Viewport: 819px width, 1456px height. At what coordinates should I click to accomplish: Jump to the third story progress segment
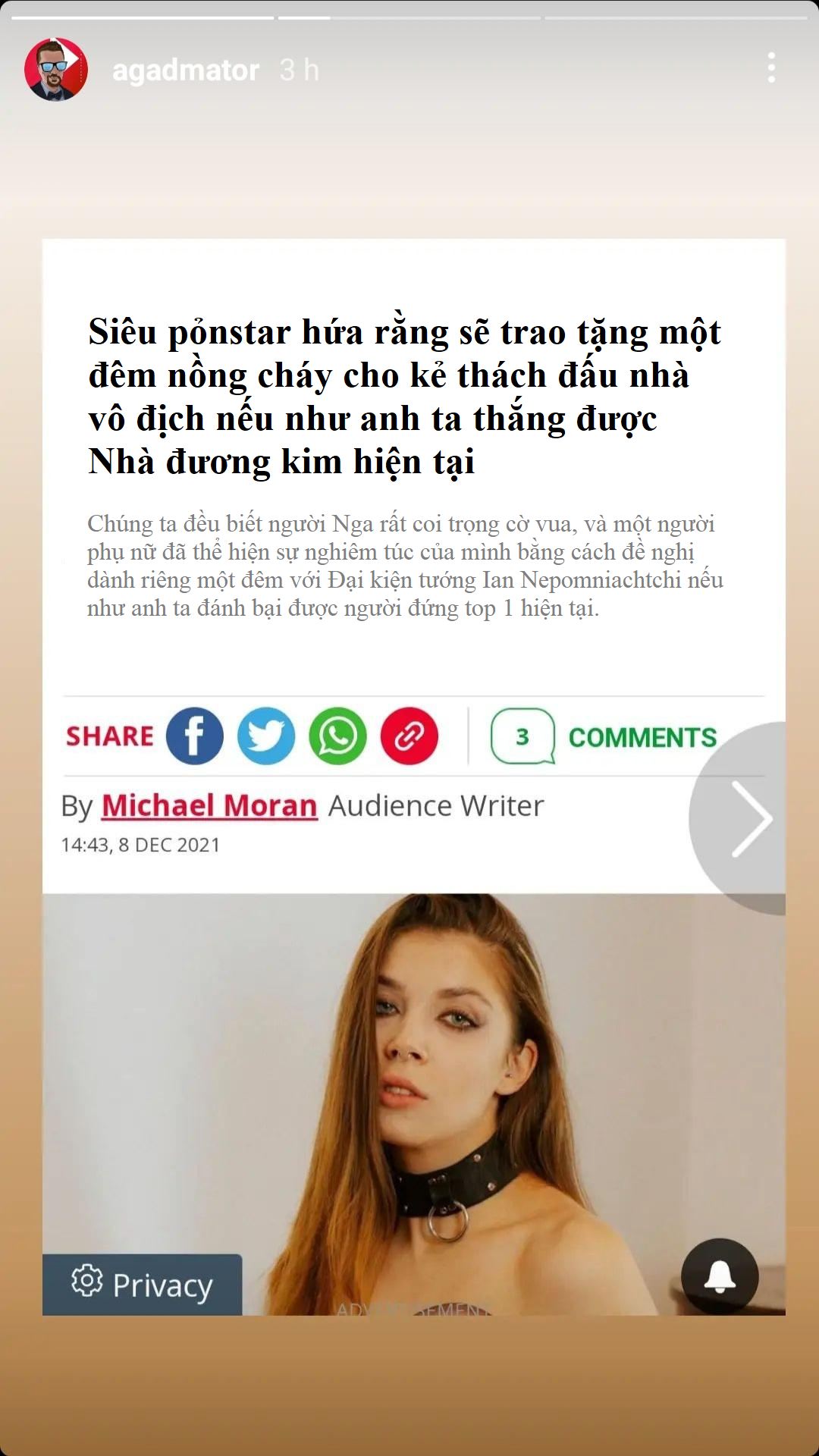coord(676,17)
